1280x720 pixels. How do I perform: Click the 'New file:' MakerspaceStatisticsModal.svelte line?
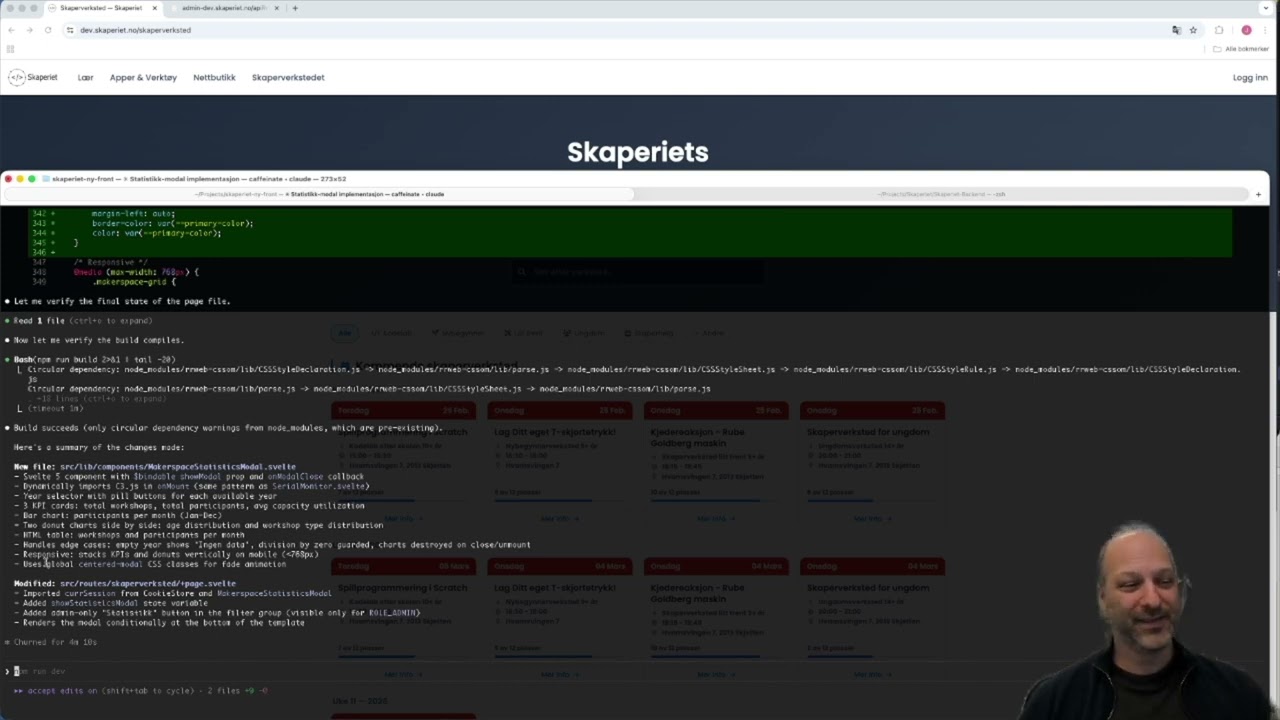[x=155, y=467]
